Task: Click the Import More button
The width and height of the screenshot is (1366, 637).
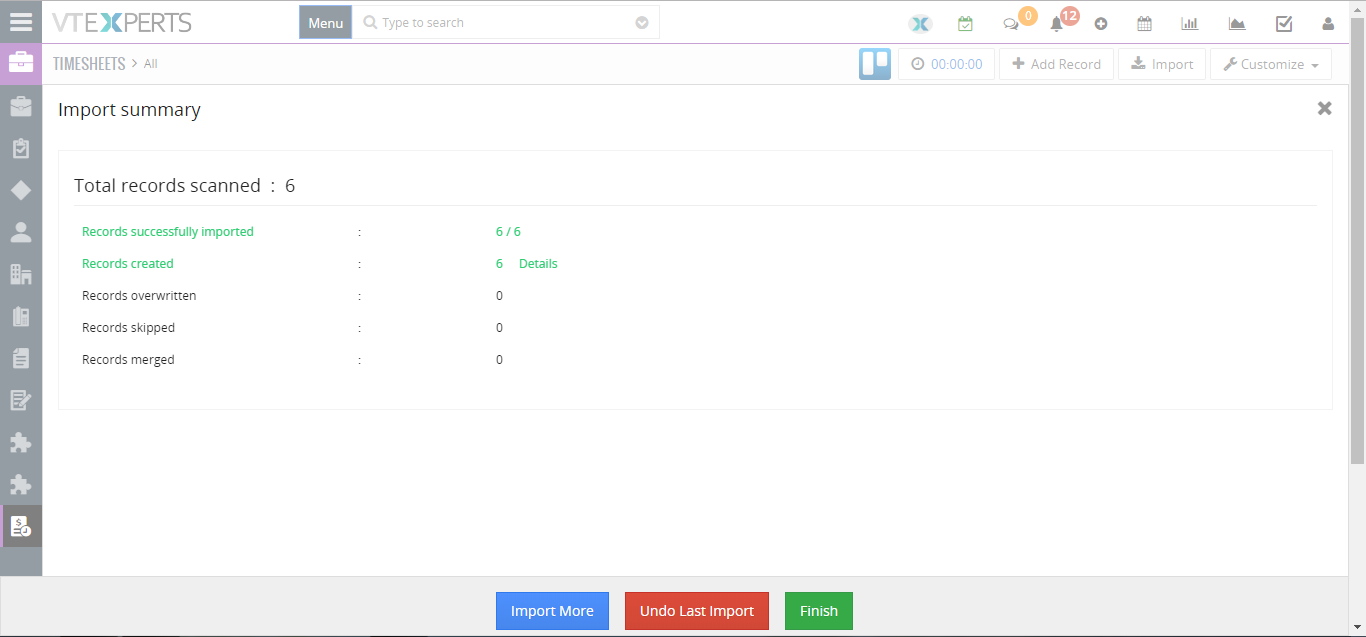Action: (552, 611)
